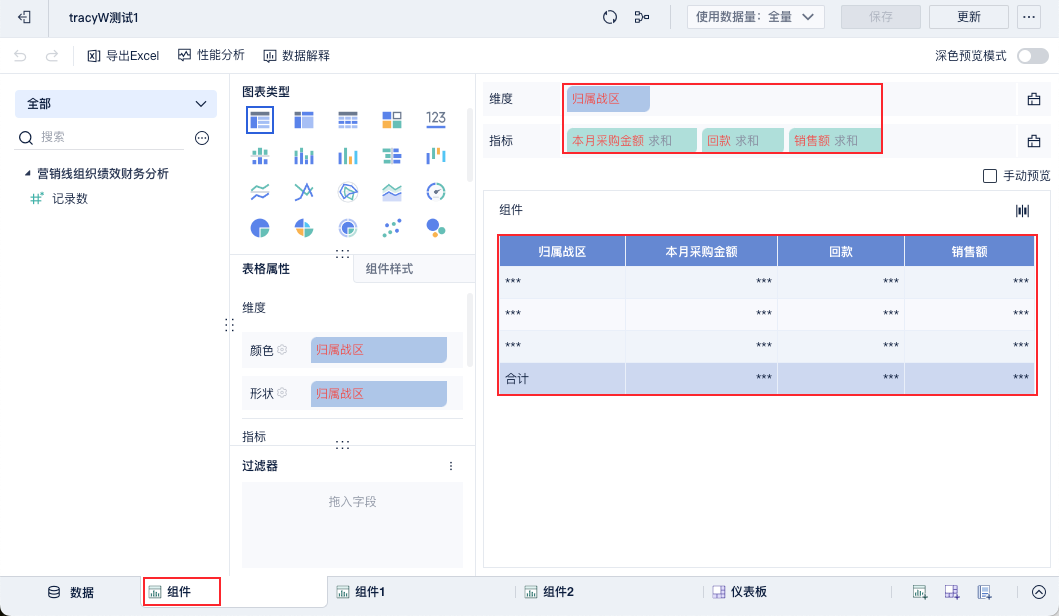Open the 指标 row clear/toolbox icon
Viewport: 1059px width, 616px height.
[1033, 141]
